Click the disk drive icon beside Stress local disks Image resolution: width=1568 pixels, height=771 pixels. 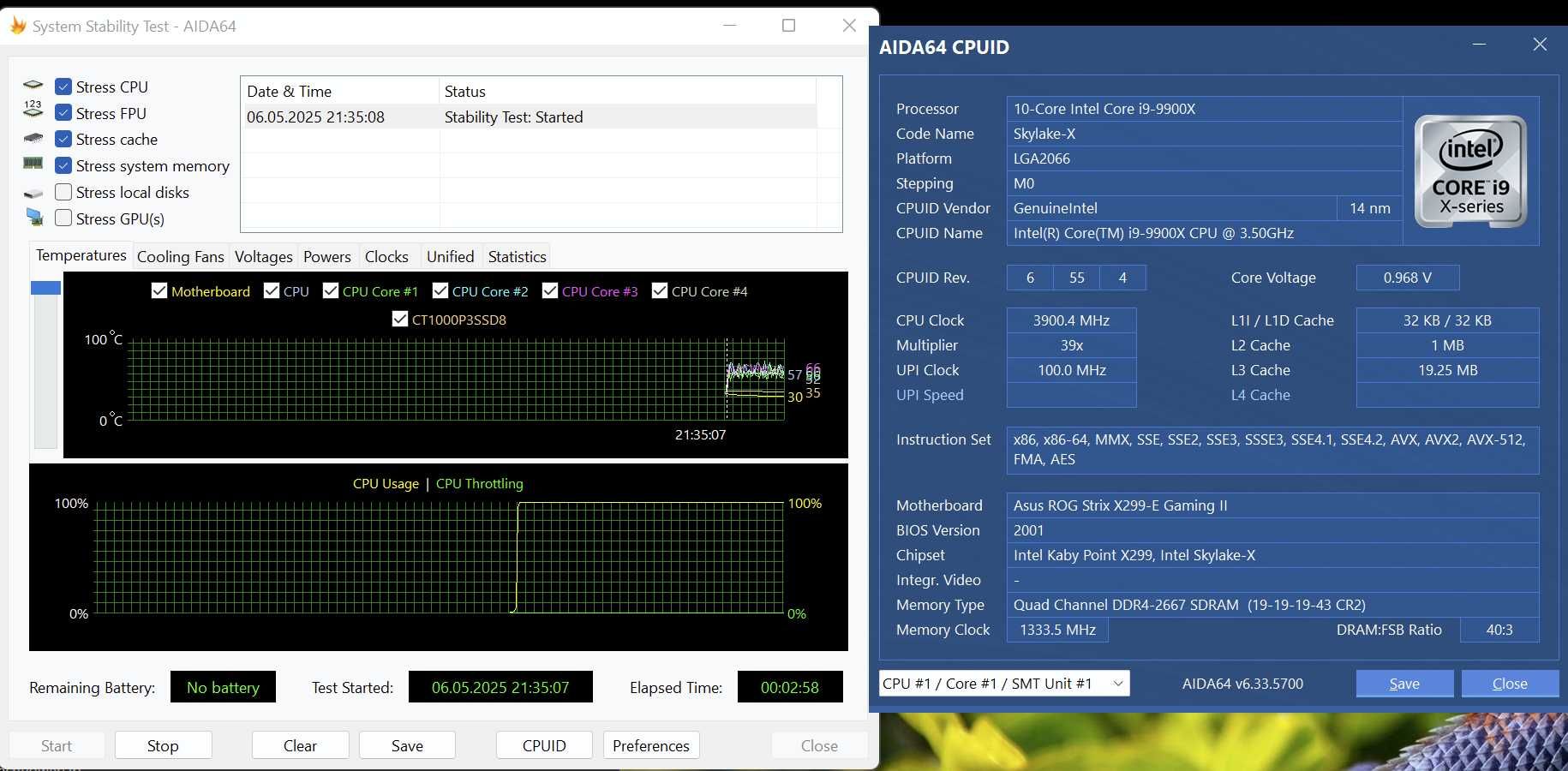pos(33,194)
